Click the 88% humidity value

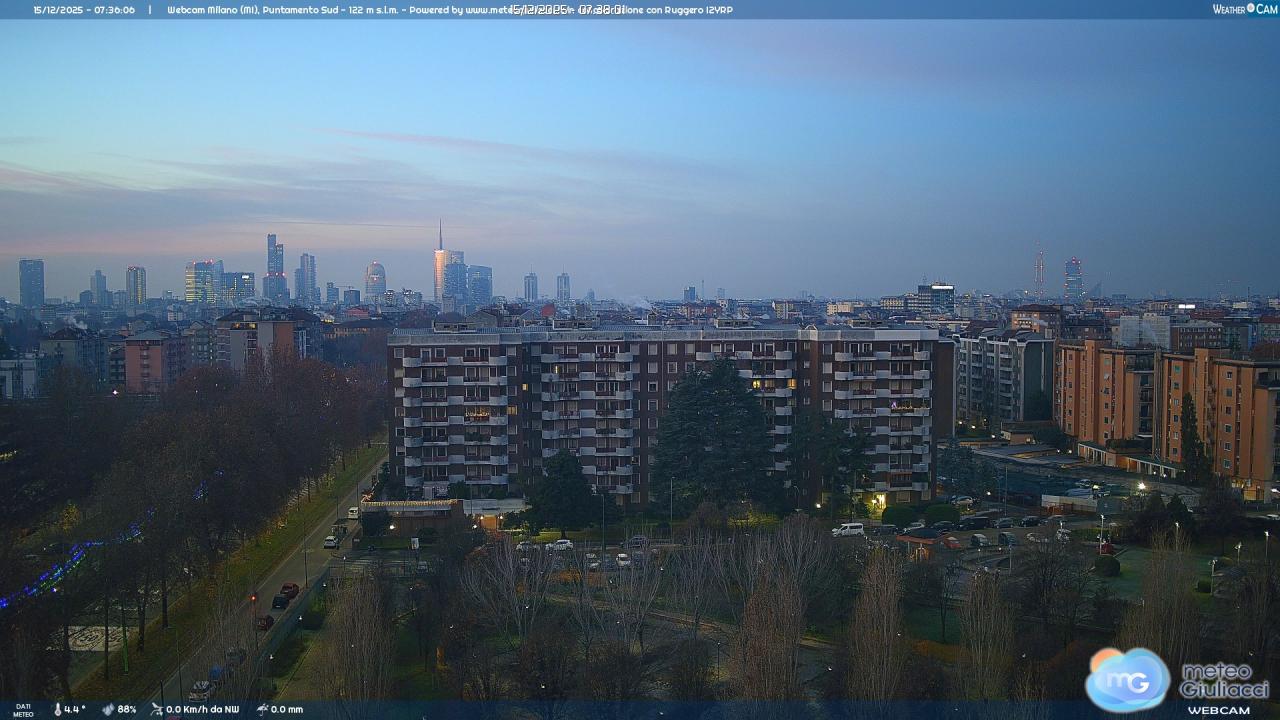(127, 709)
